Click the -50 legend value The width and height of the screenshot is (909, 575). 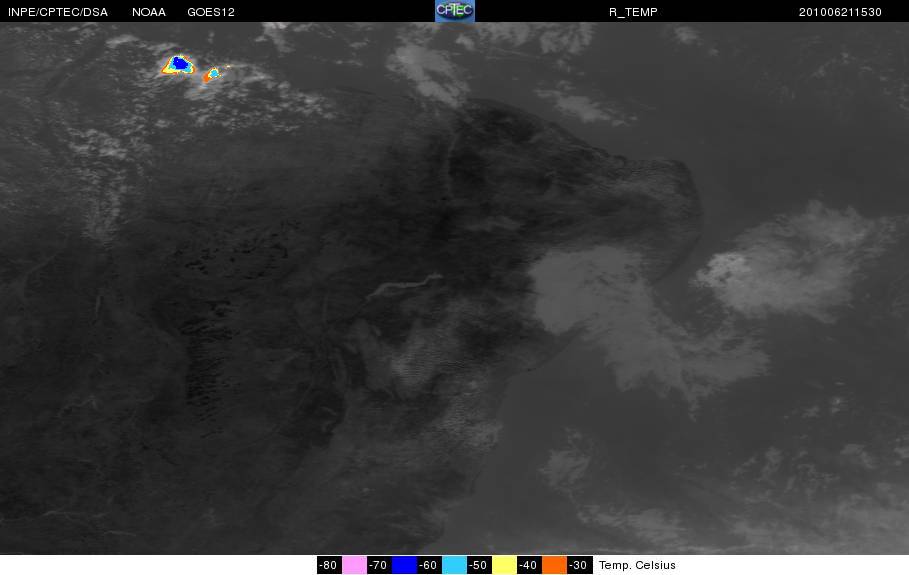pos(479,565)
